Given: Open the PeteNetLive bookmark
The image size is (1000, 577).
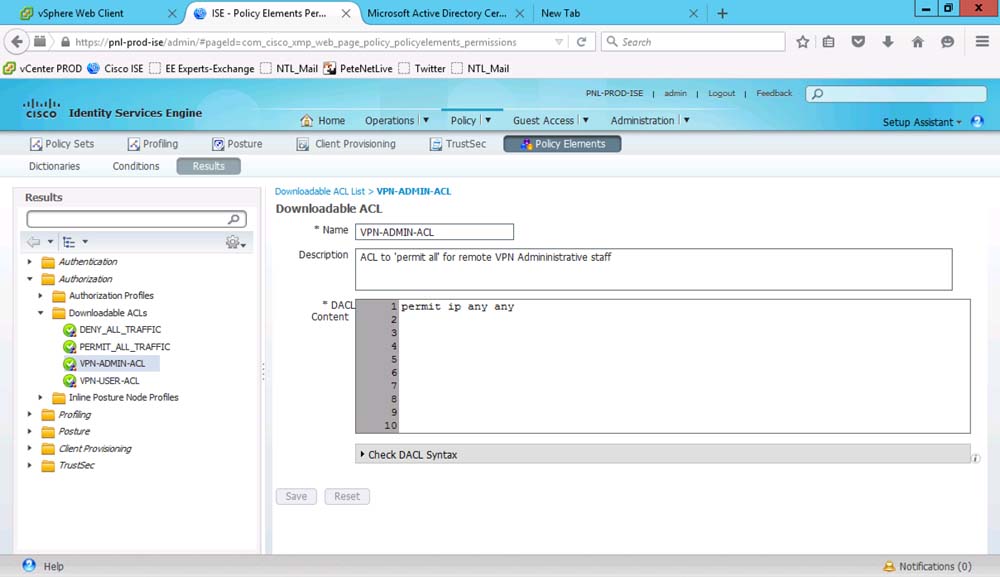Looking at the screenshot, I should pyautogui.click(x=358, y=69).
